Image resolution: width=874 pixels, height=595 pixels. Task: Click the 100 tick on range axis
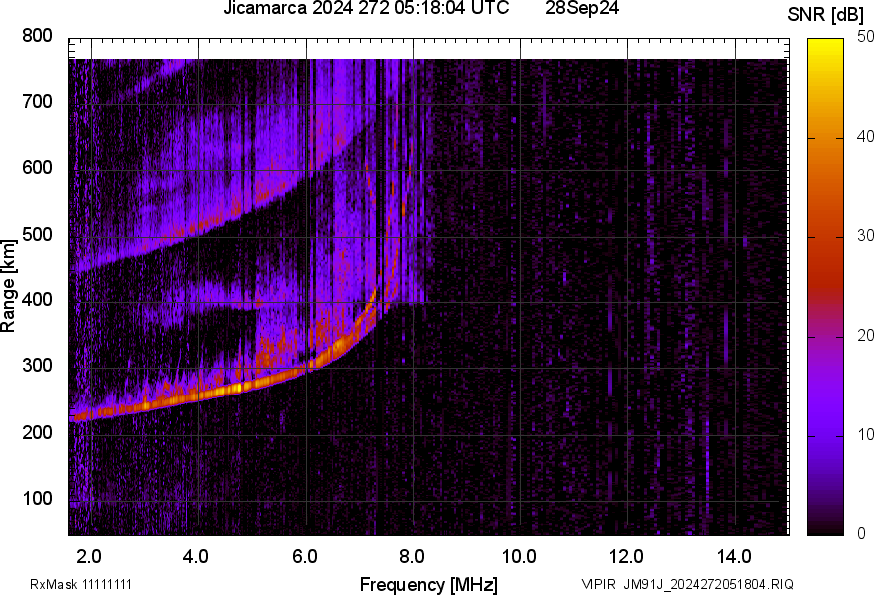[37, 499]
